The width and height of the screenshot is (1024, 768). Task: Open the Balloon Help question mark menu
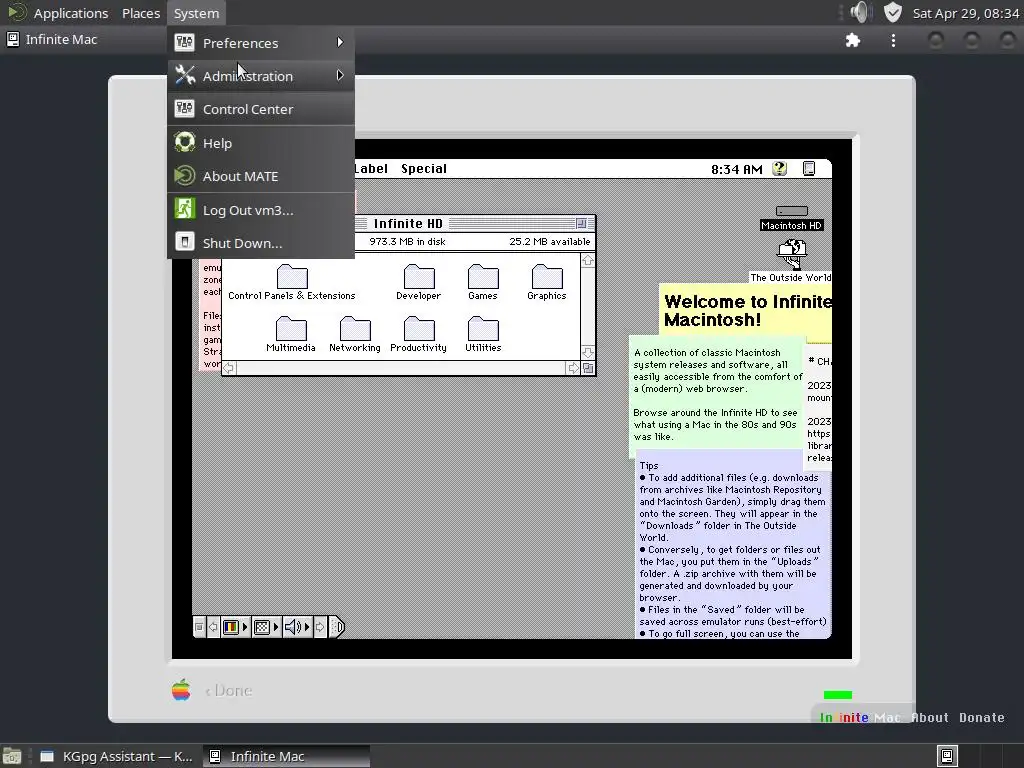[779, 169]
